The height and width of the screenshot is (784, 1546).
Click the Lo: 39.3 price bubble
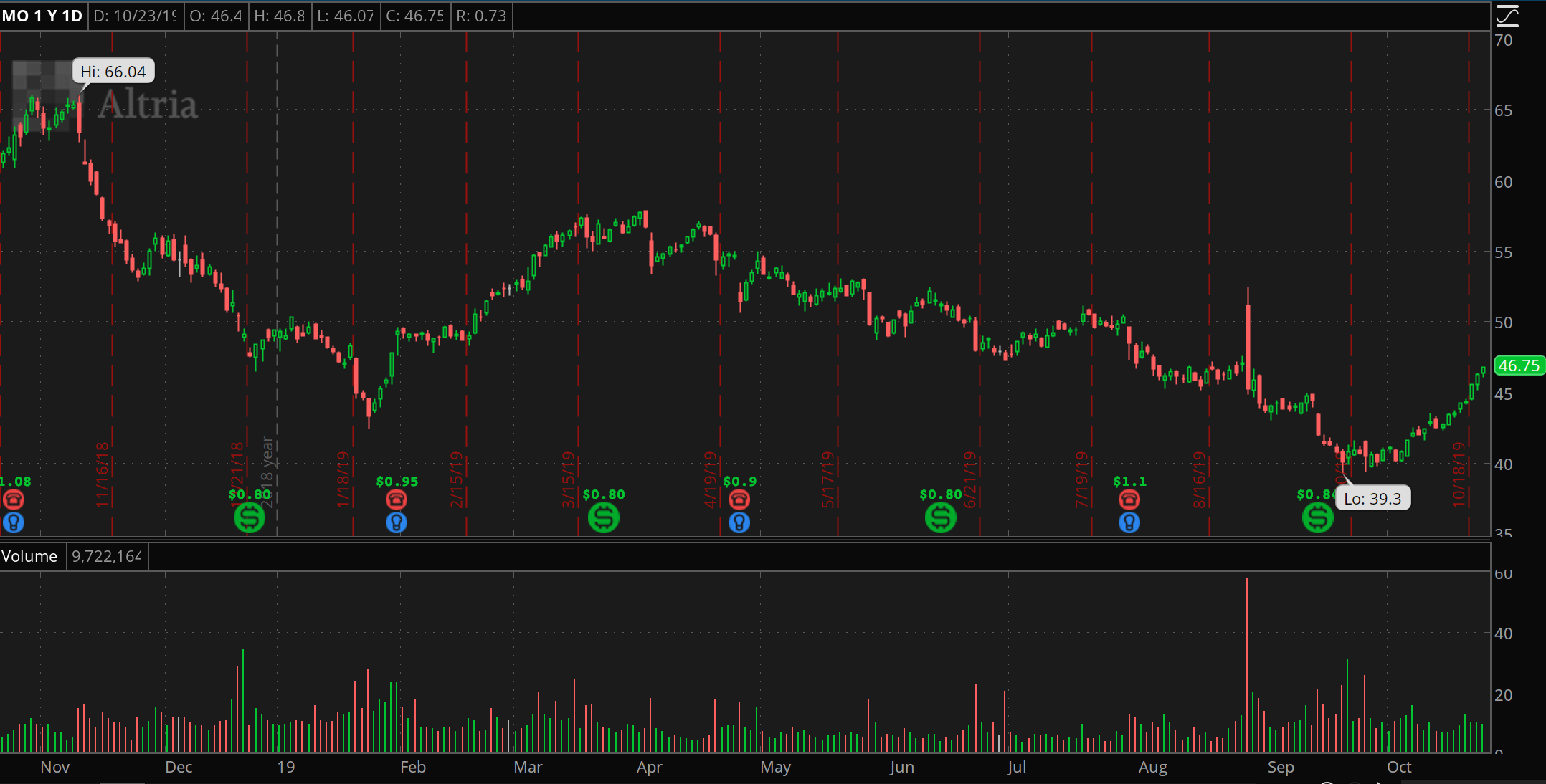tap(1372, 499)
